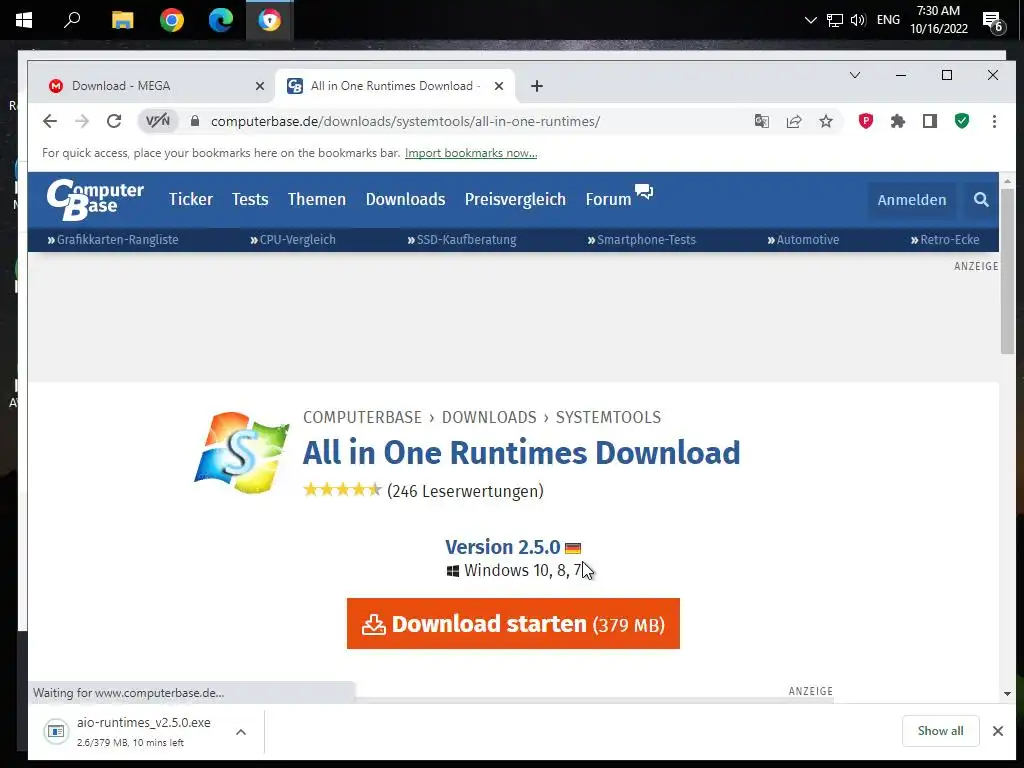Click the Anmelden button
The width and height of the screenshot is (1024, 768).
tap(912, 200)
